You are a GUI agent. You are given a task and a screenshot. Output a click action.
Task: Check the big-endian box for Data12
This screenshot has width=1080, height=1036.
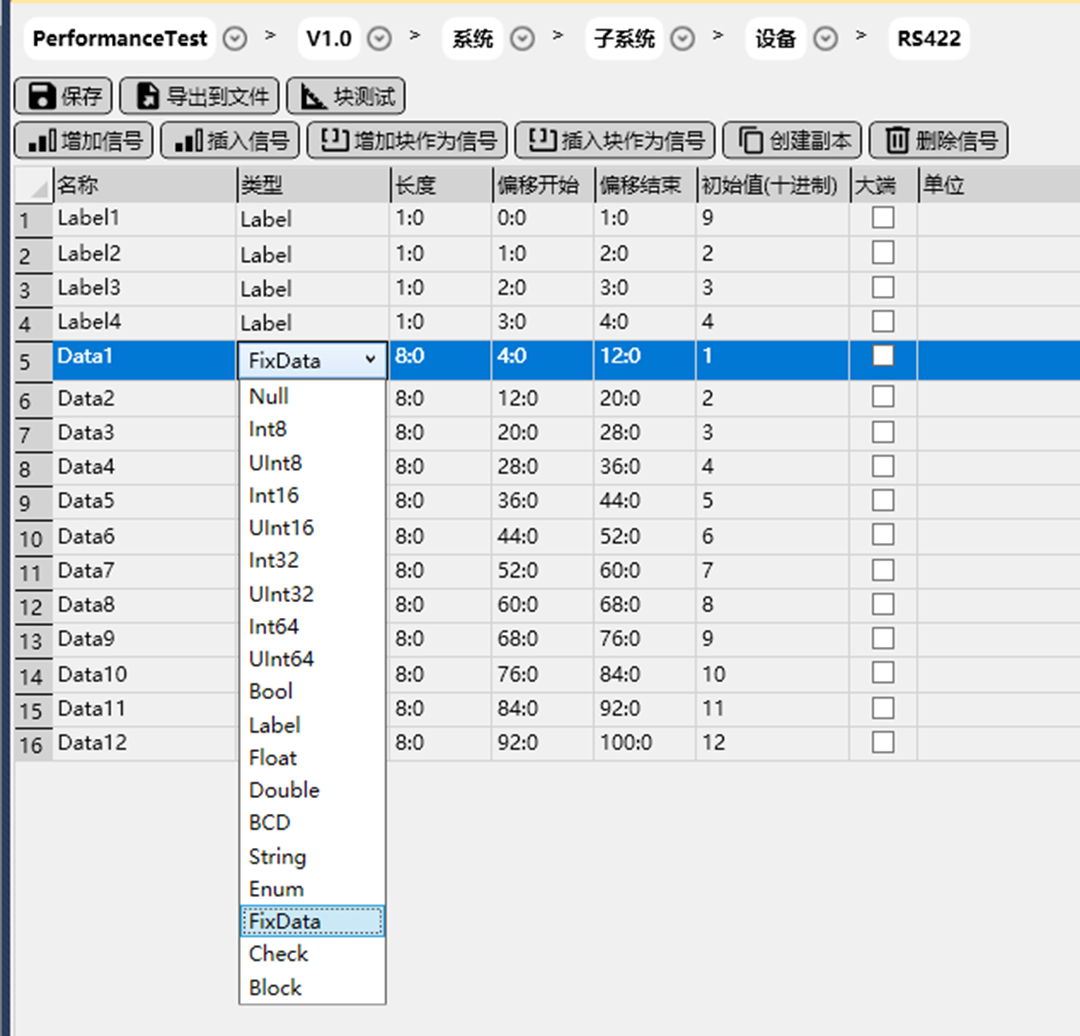click(x=883, y=742)
